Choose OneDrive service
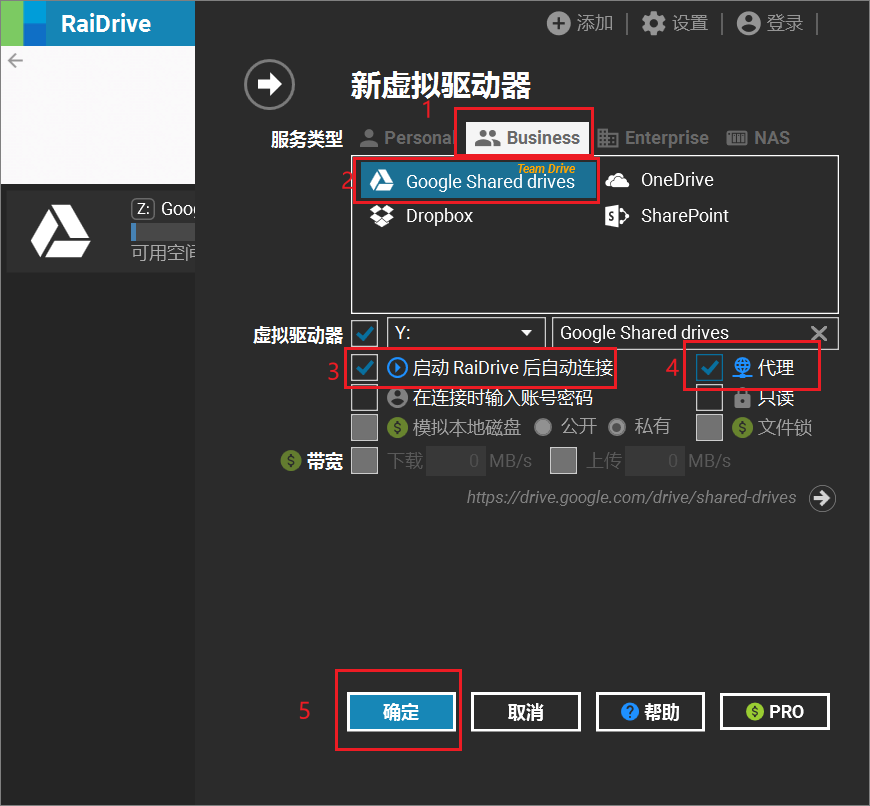870x806 pixels. (659, 180)
